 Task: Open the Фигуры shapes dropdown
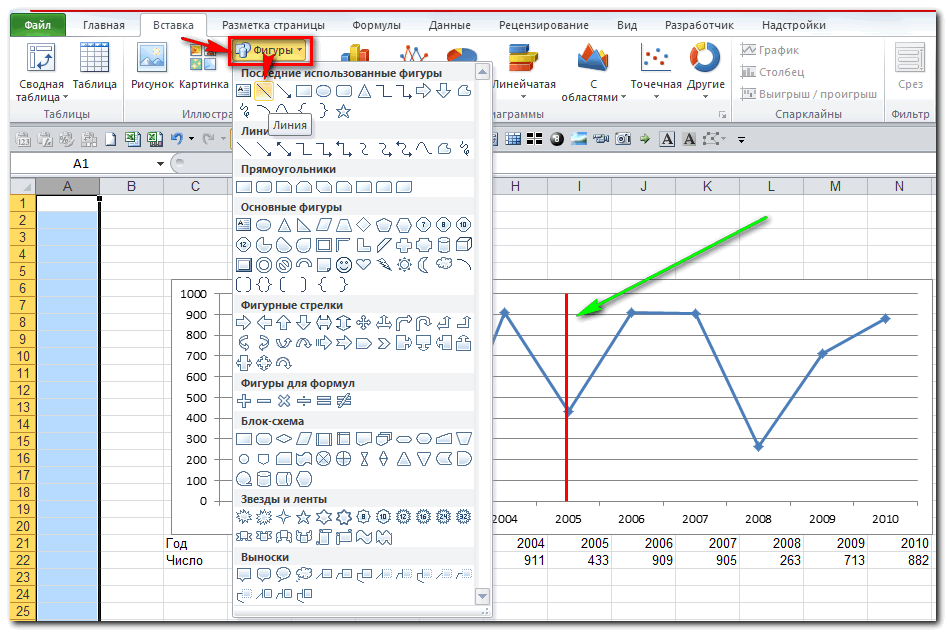coord(271,50)
